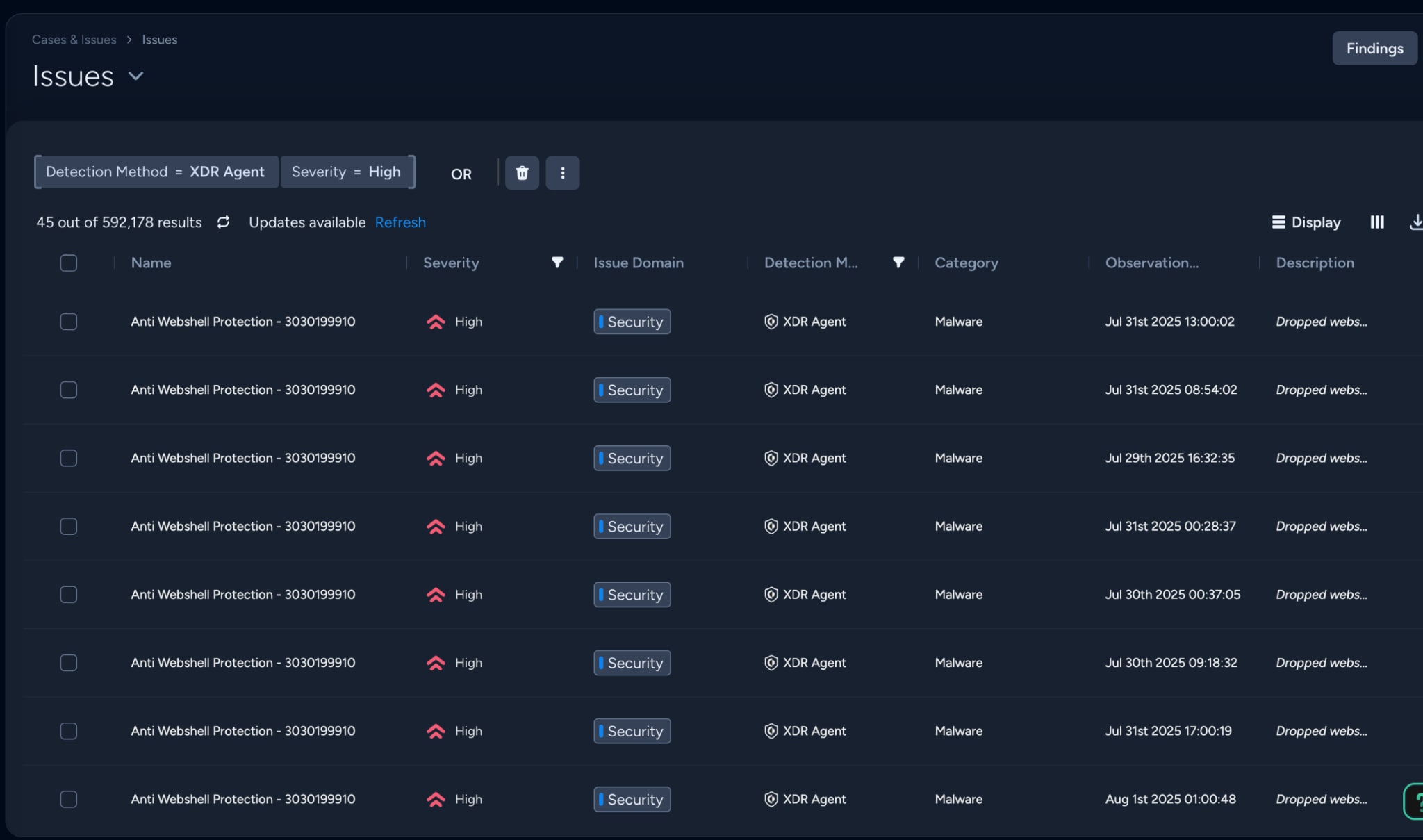Click Security domain tag in 08:54:02 row
This screenshot has width=1423, height=840.
pos(632,390)
